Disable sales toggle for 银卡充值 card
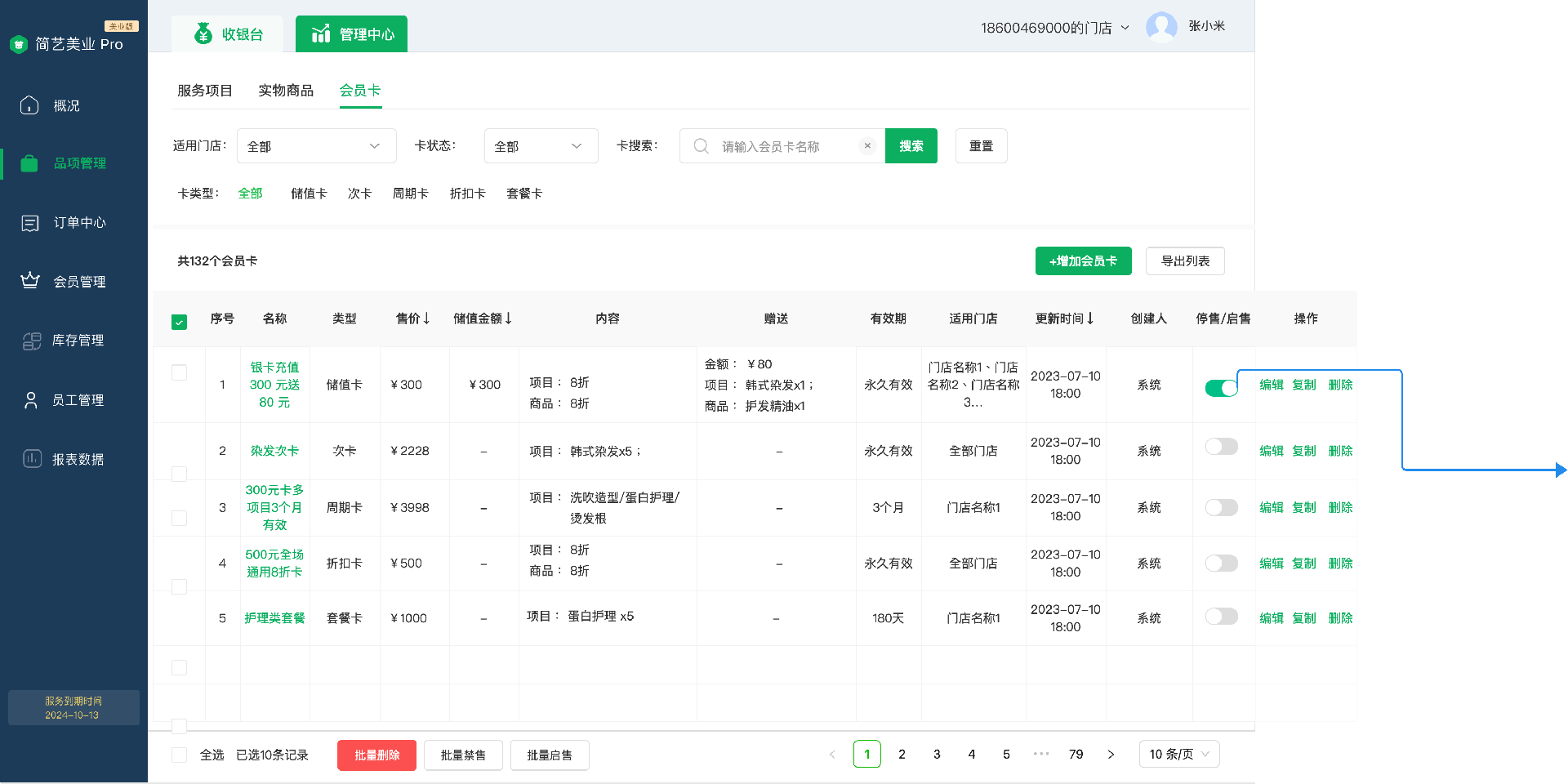This screenshot has height=784, width=1568. point(1221,388)
